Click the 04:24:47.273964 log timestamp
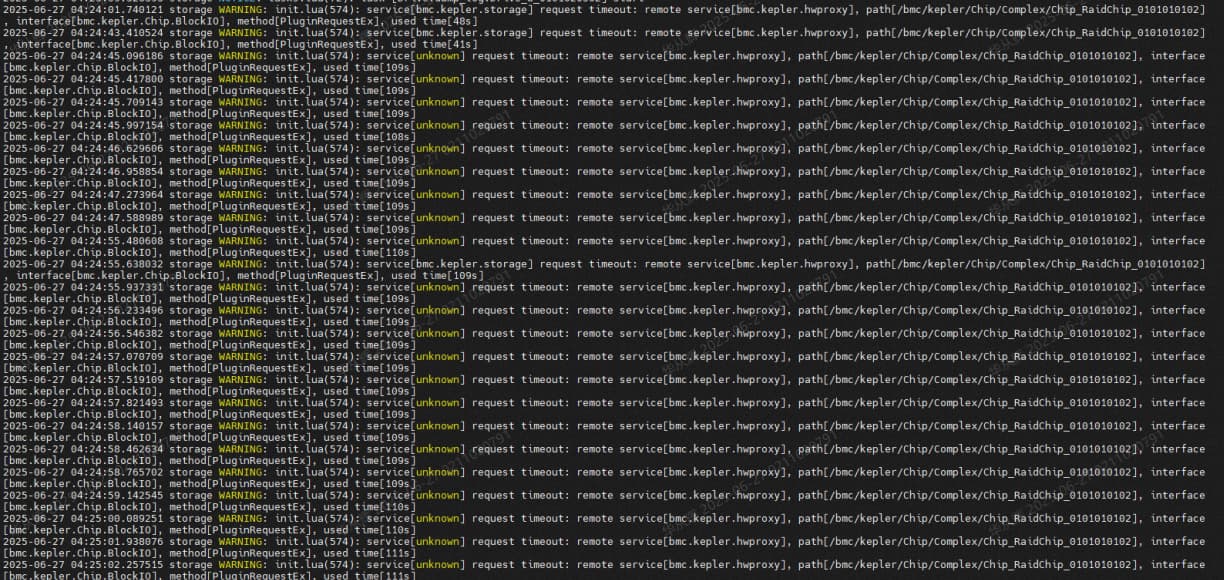The width and height of the screenshot is (1224, 580). [x=116, y=194]
